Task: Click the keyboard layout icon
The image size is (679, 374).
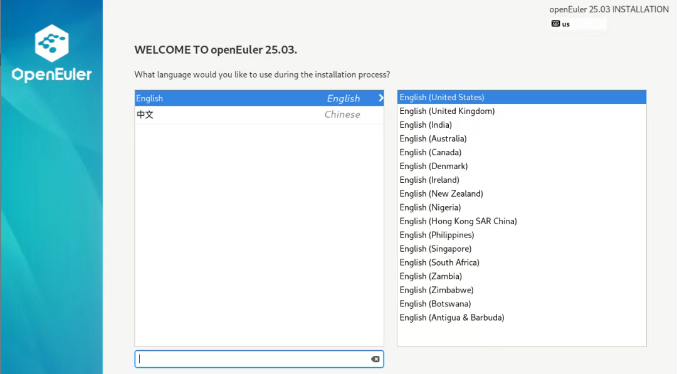Action: pyautogui.click(x=555, y=23)
